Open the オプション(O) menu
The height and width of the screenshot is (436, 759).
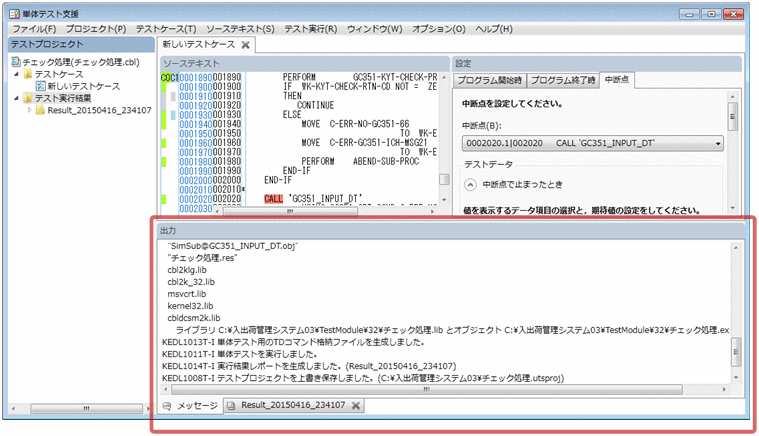(439, 29)
